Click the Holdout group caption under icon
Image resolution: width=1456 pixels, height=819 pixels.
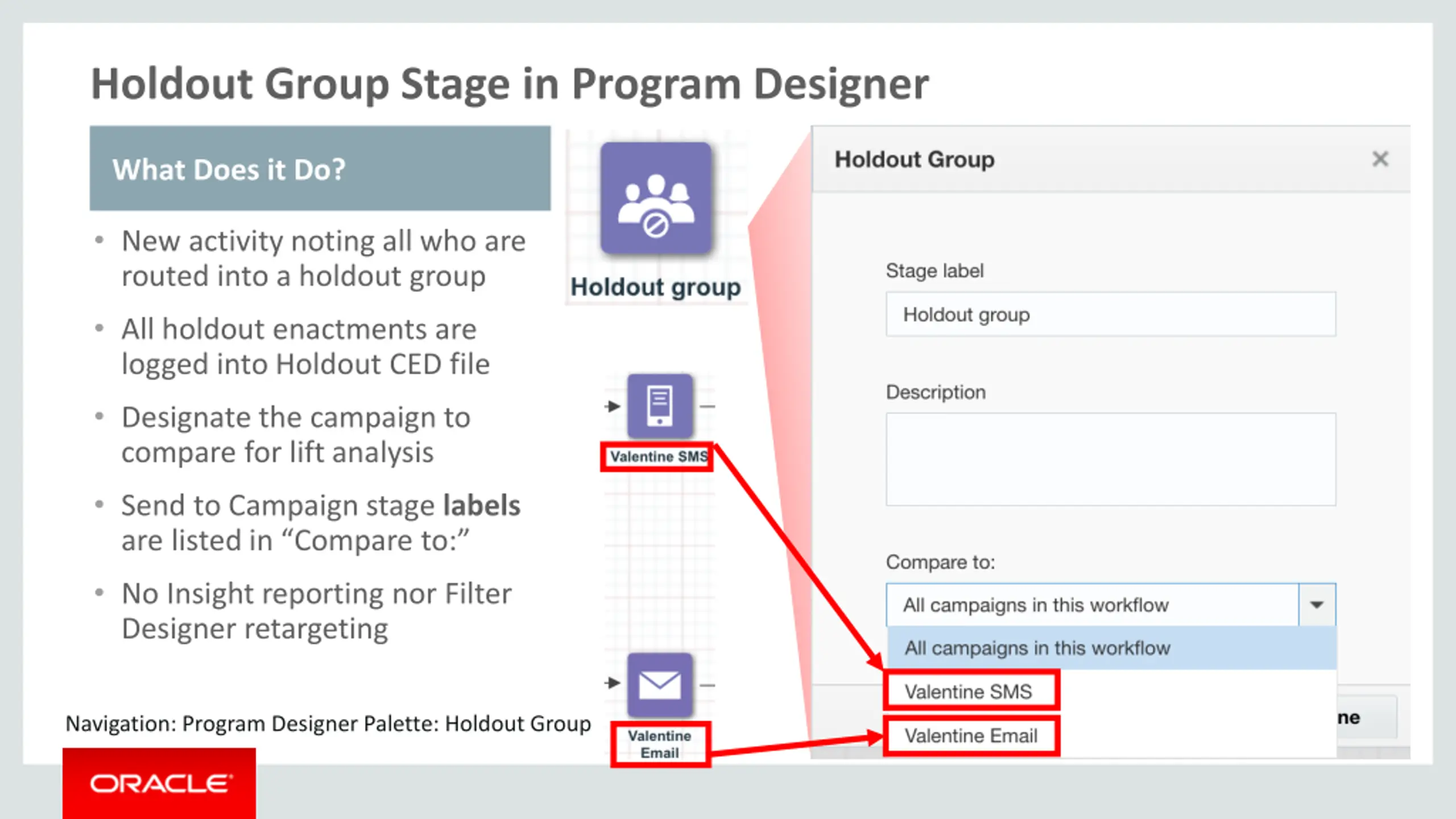656,287
